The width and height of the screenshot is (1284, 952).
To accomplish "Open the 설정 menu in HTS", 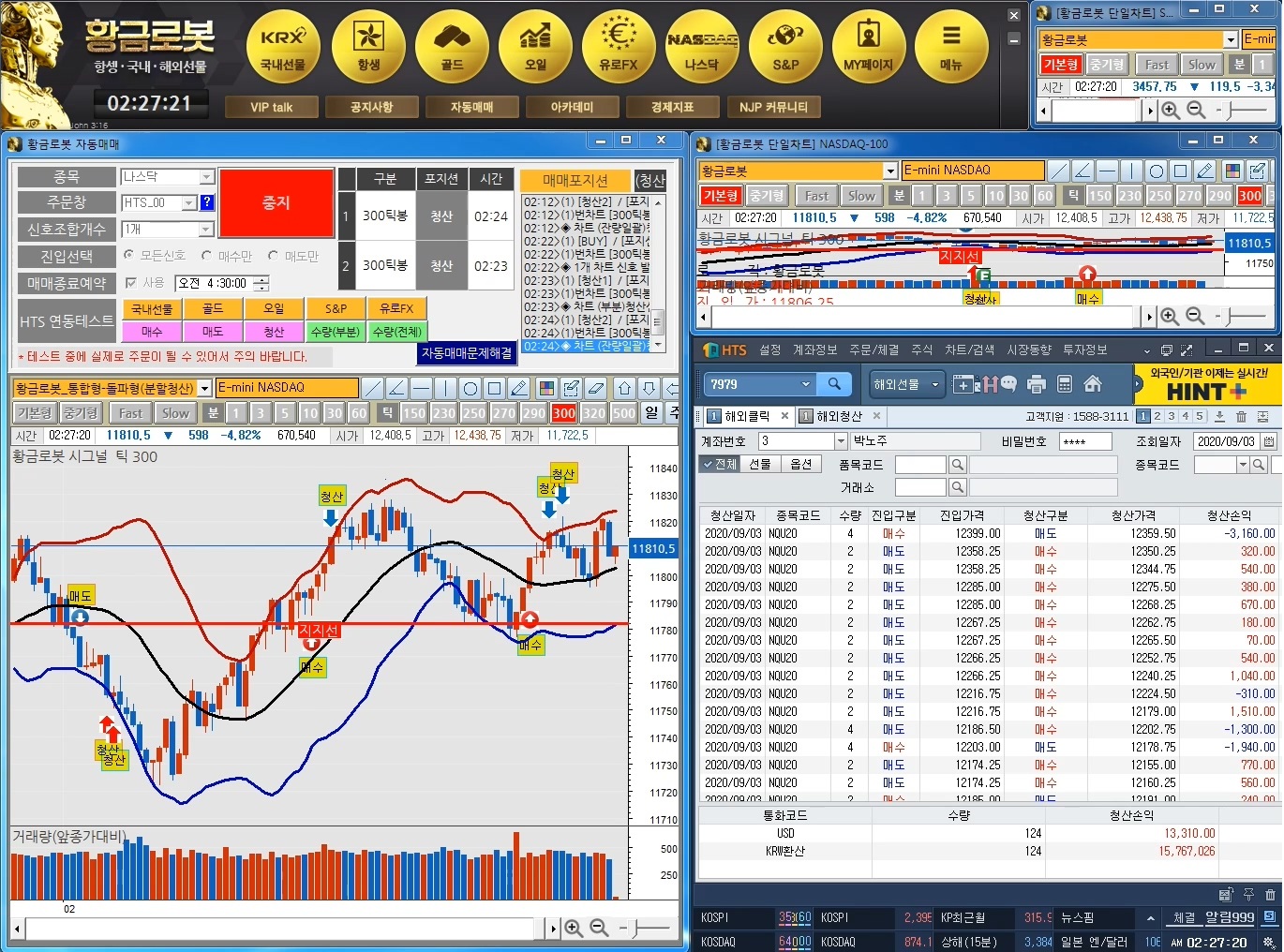I will (770, 350).
